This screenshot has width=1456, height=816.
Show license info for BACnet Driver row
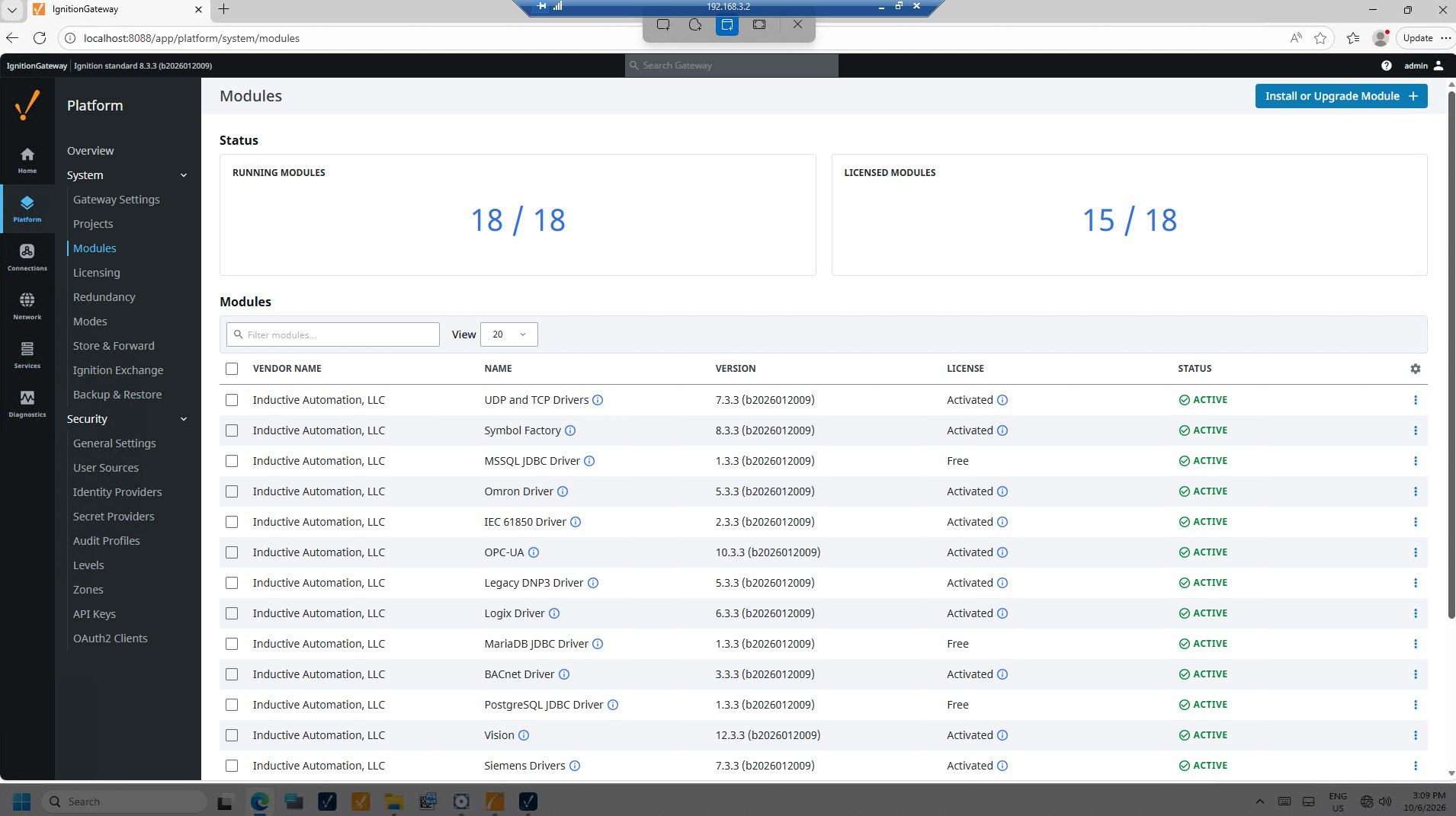1002,674
